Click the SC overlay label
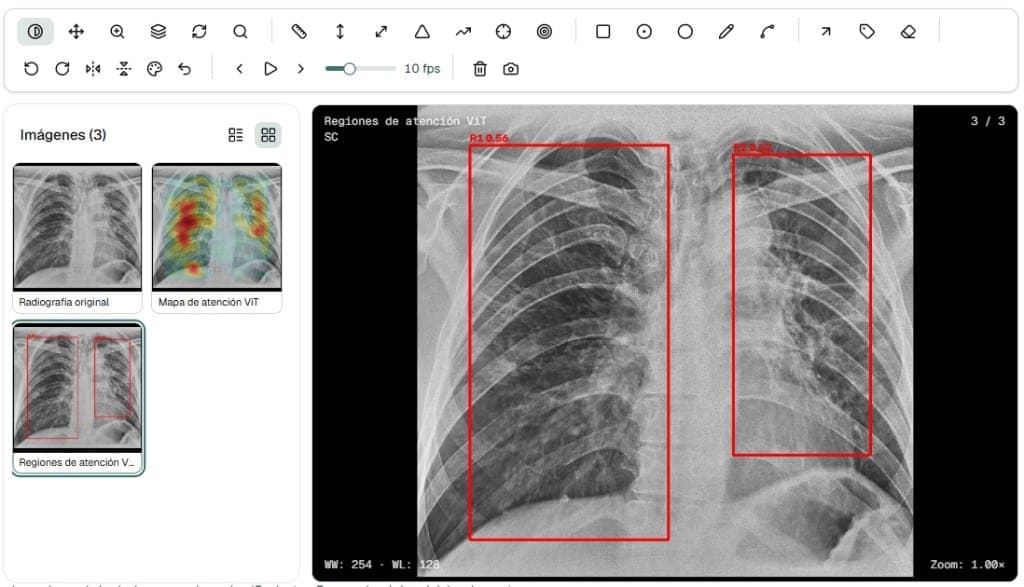1024x587 pixels. 331,137
